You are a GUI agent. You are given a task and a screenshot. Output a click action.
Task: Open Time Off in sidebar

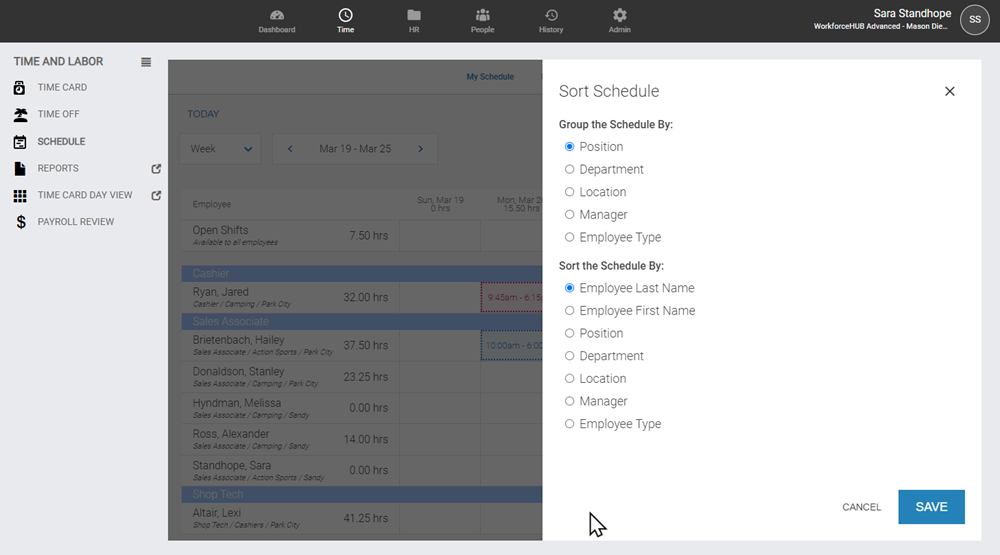[x=58, y=114]
